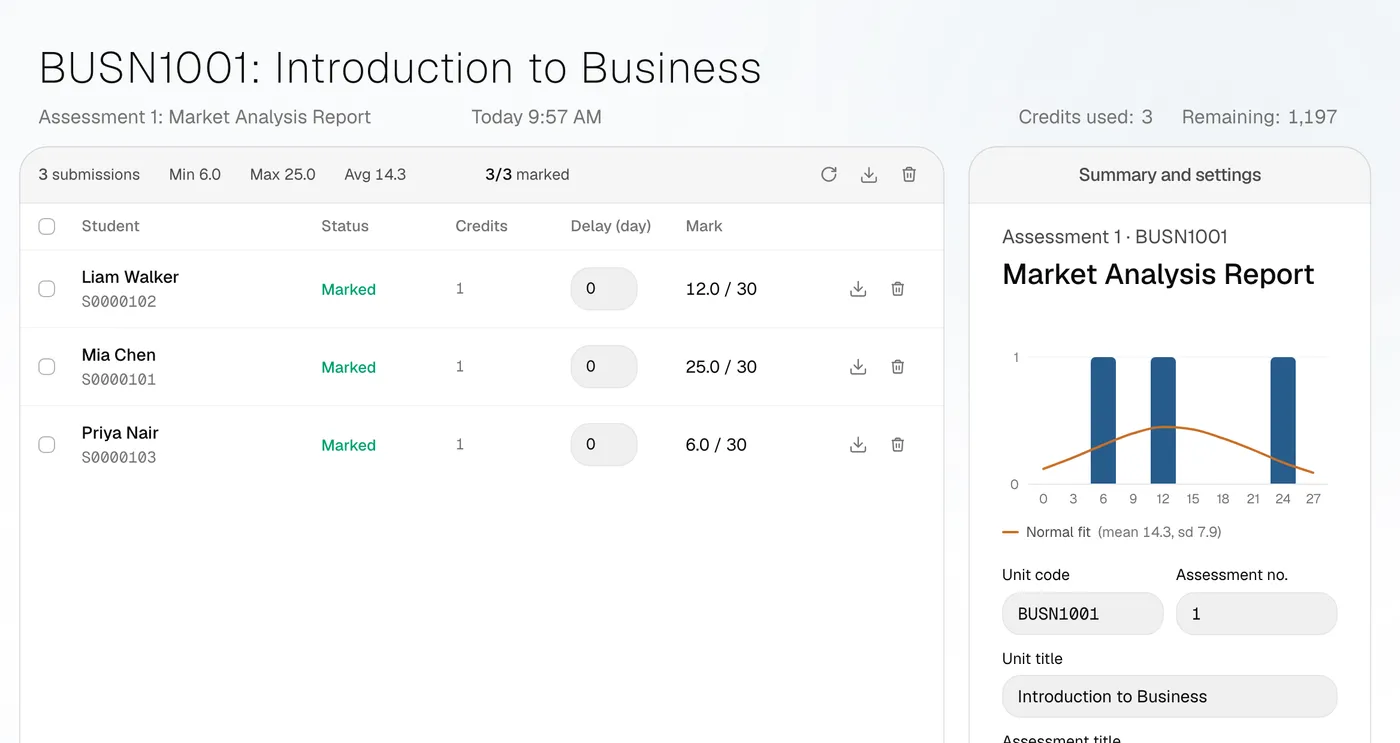Download all submissions from header toolbar
The height and width of the screenshot is (743, 1400).
pos(869,175)
